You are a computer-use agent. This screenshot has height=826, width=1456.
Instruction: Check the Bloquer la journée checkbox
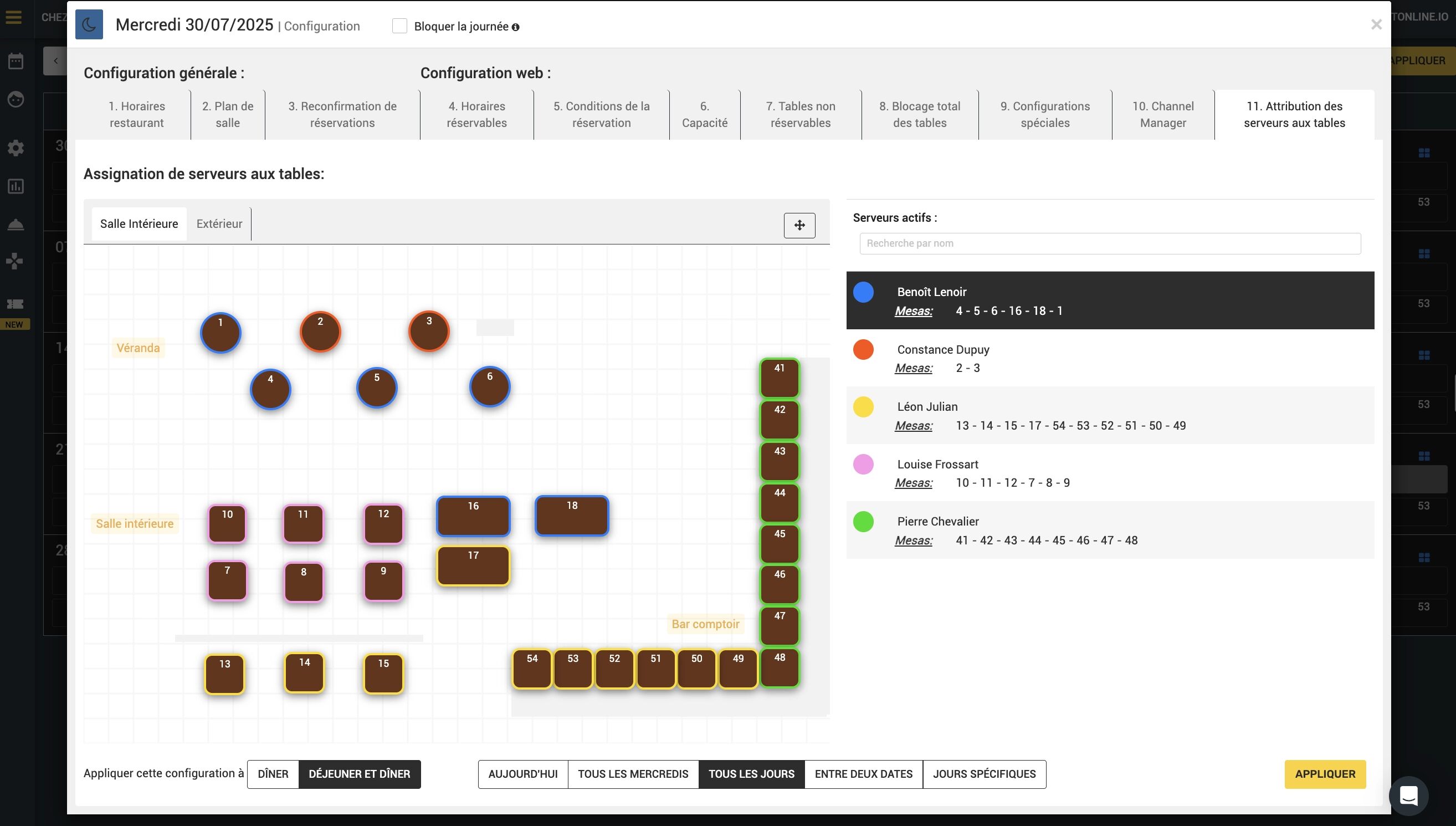399,26
